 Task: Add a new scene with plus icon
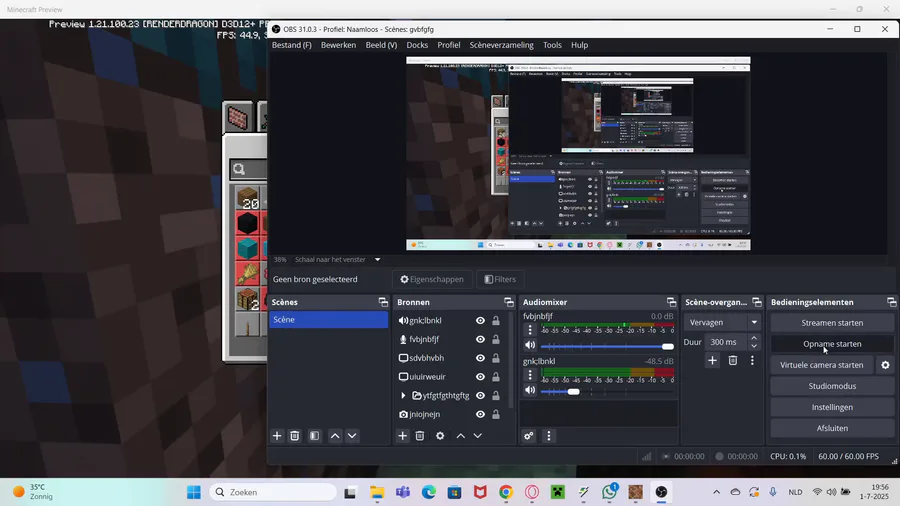(x=277, y=436)
